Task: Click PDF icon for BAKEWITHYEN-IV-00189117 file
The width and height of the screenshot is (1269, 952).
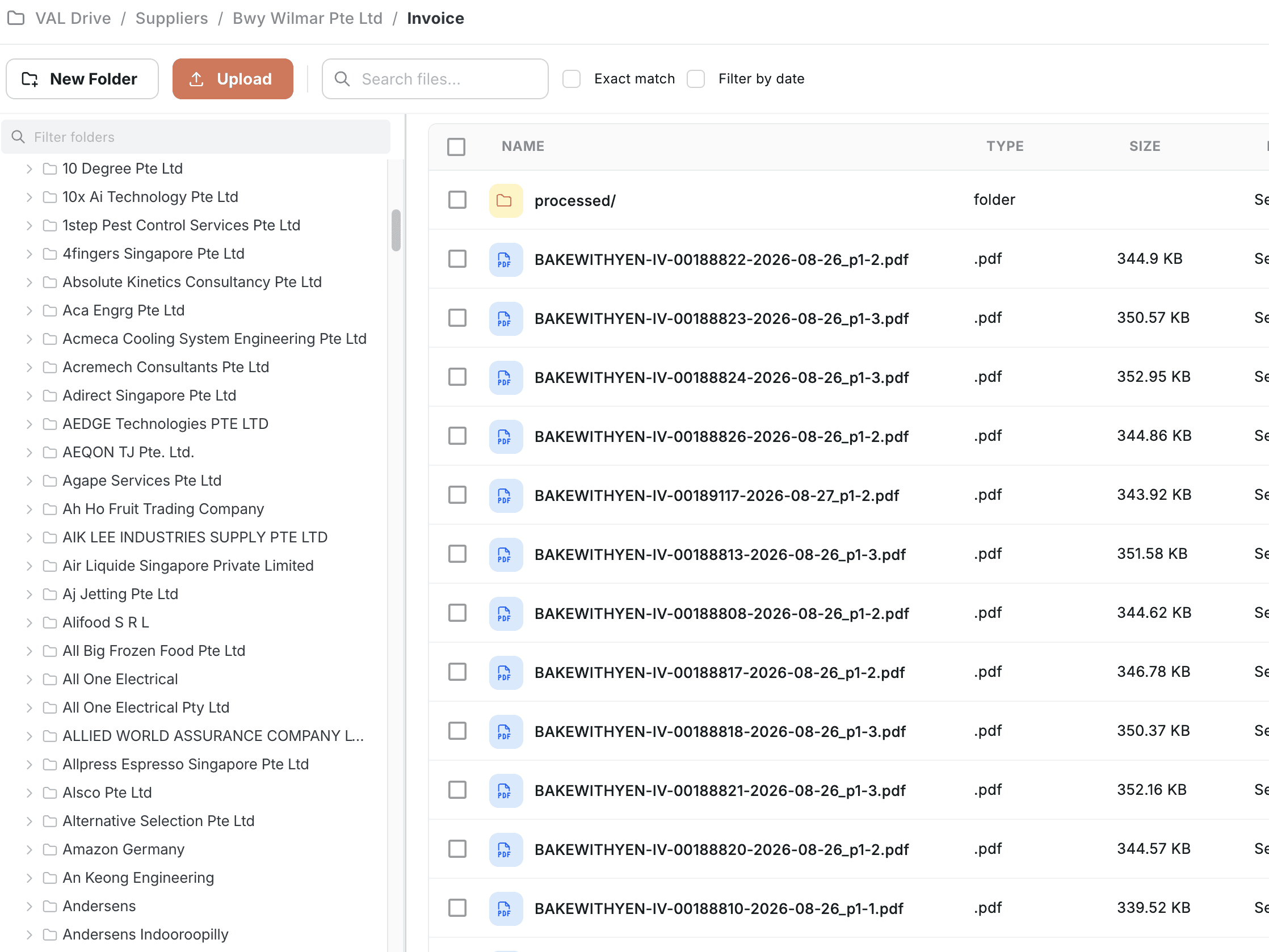Action: pos(506,495)
